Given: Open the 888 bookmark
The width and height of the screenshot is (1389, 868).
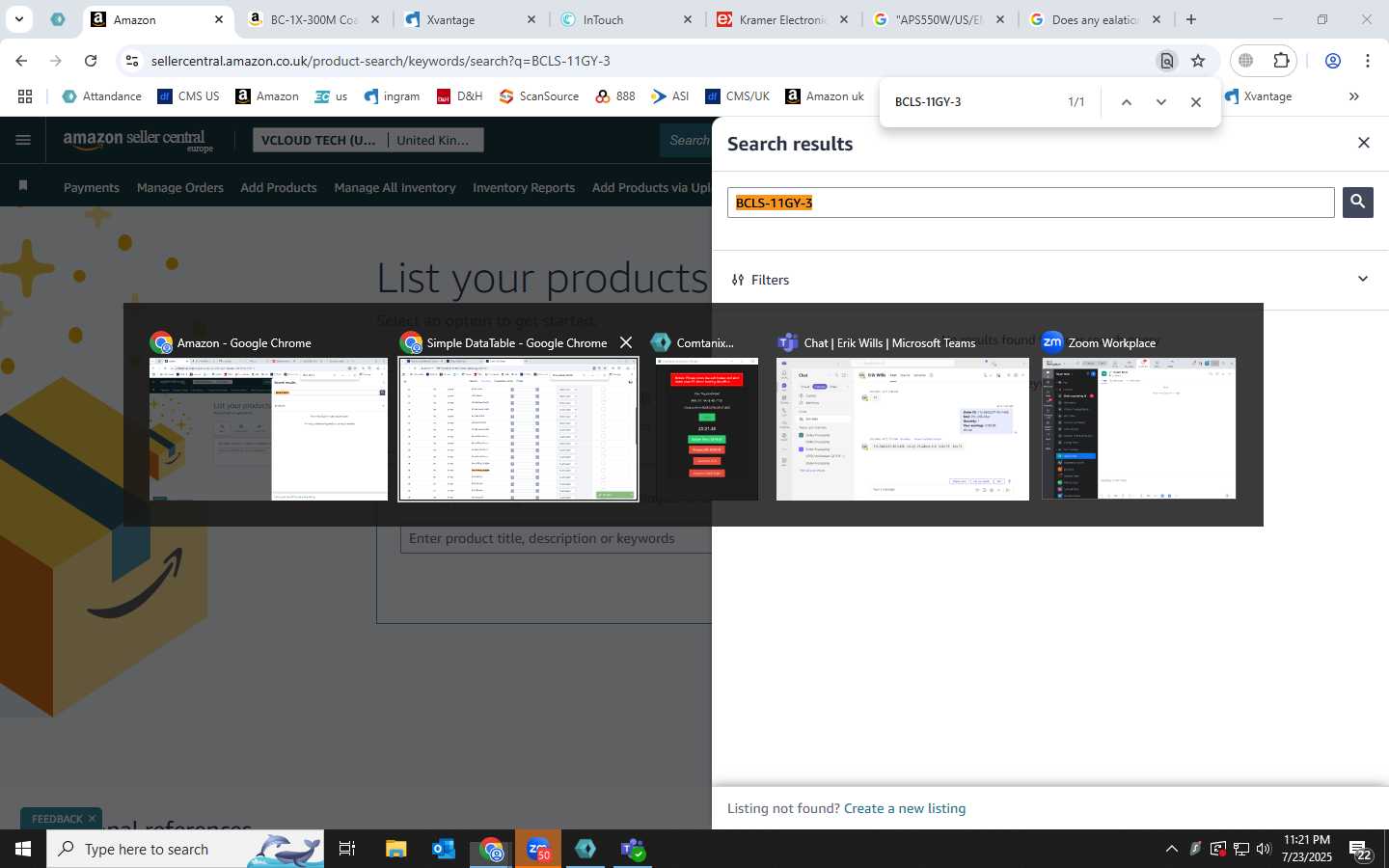Looking at the screenshot, I should pyautogui.click(x=615, y=96).
